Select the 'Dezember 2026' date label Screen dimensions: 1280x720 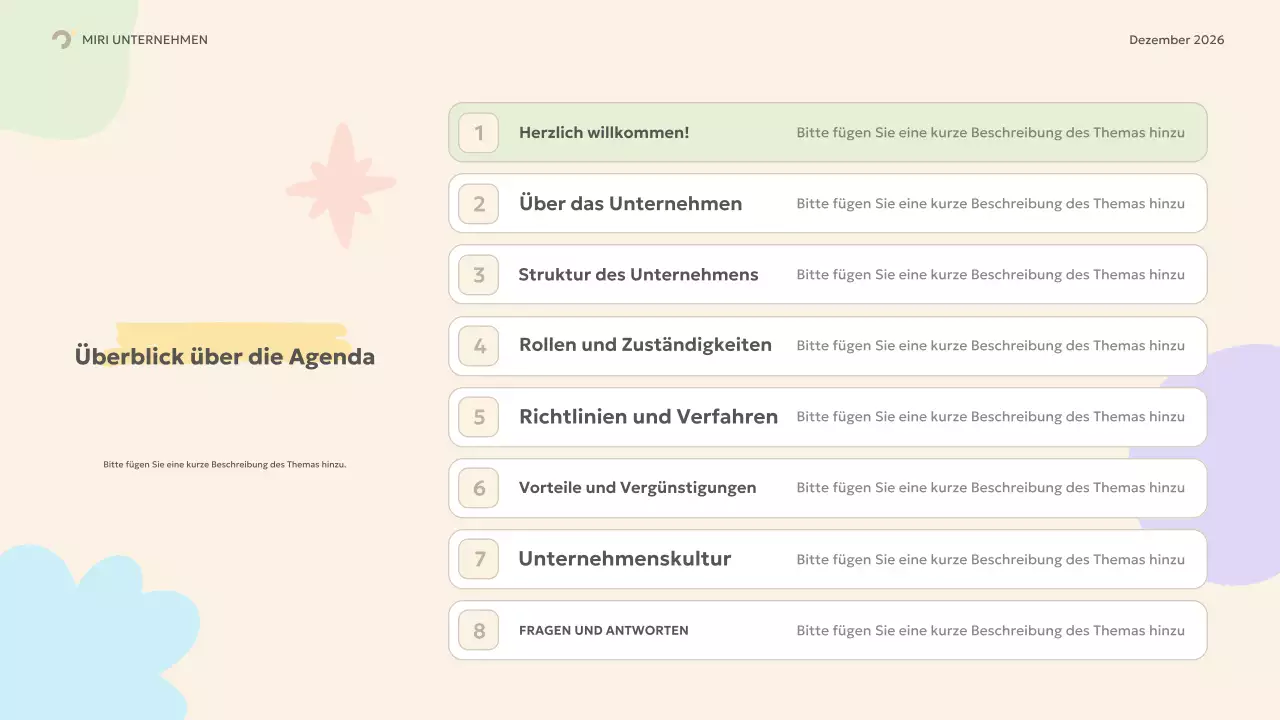(x=1176, y=40)
